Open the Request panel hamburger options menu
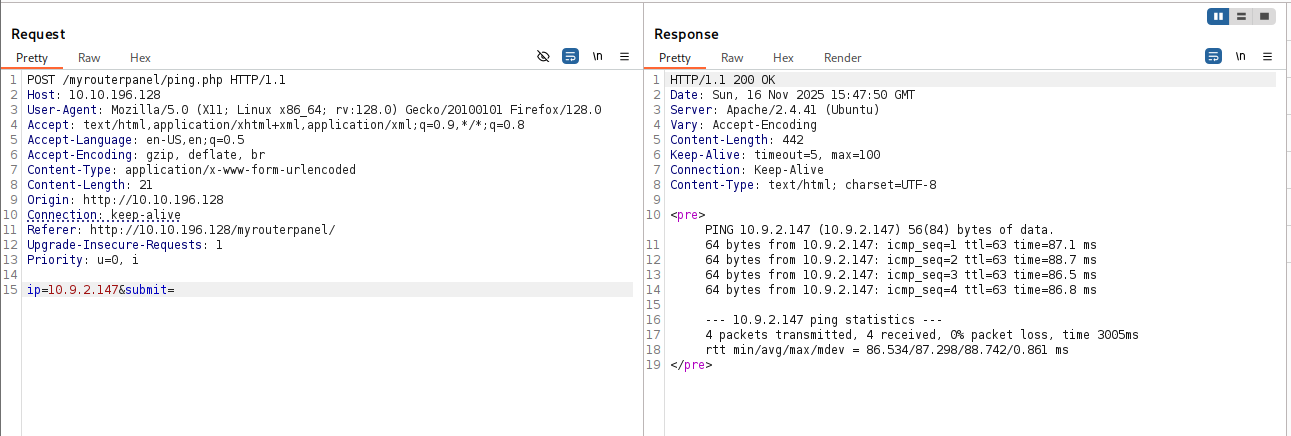Screen dimensions: 1291x436 click(x=624, y=57)
